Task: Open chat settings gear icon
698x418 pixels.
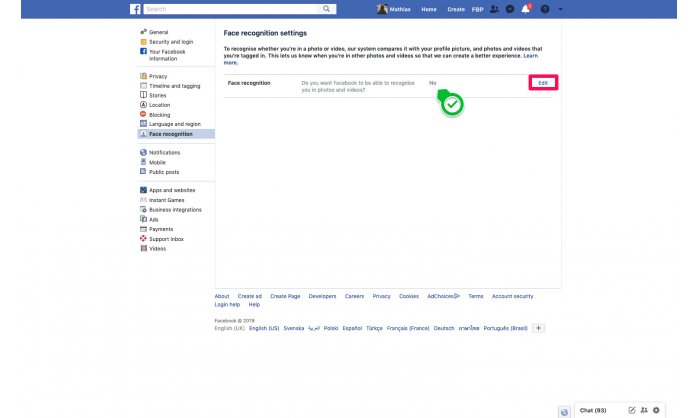Action: [656, 410]
